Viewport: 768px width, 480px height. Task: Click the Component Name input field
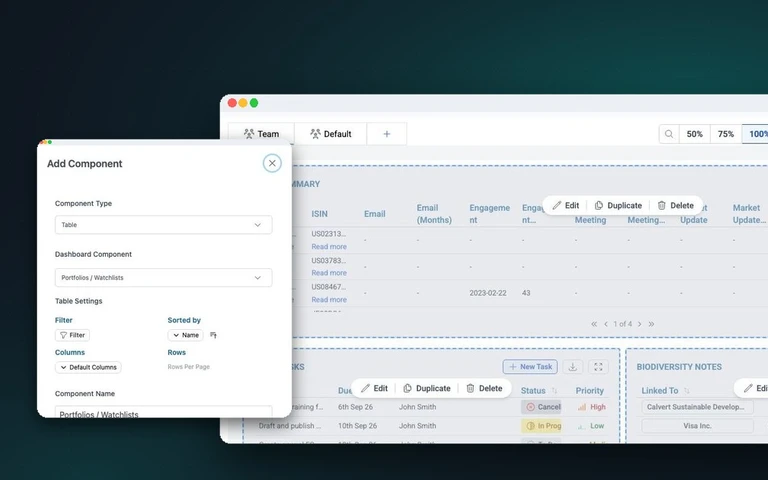[163, 412]
